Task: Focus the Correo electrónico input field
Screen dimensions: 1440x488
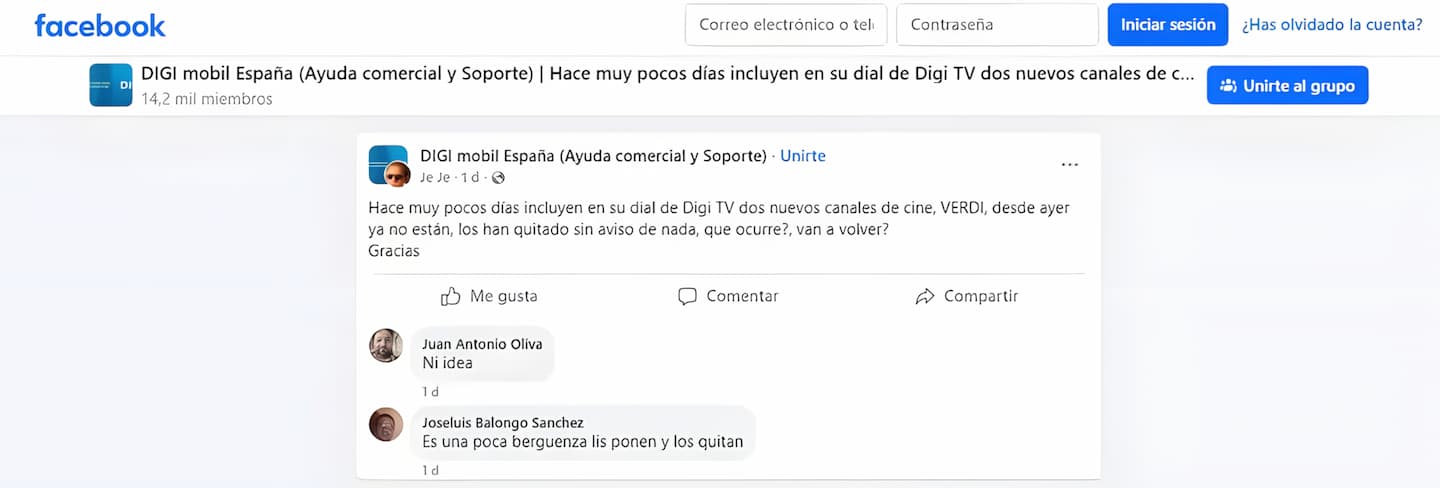Action: click(786, 25)
